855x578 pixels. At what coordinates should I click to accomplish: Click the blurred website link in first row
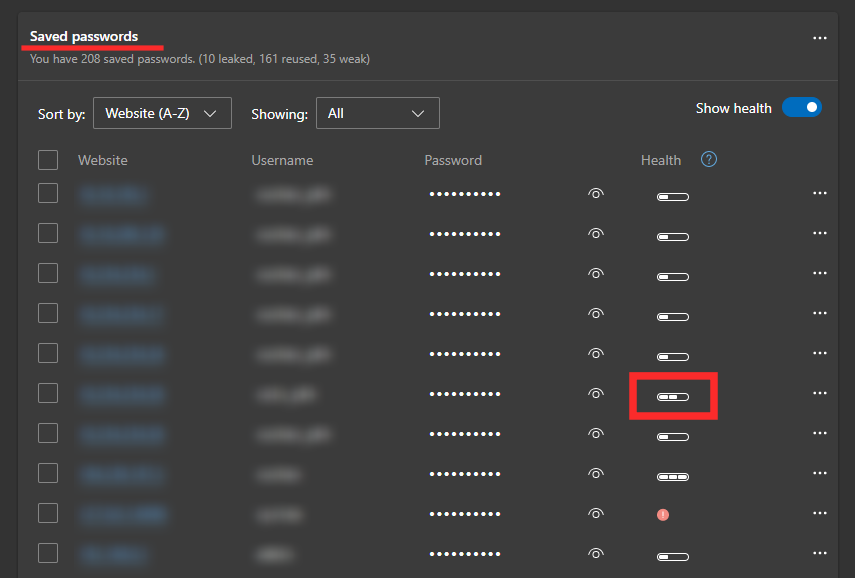click(113, 195)
